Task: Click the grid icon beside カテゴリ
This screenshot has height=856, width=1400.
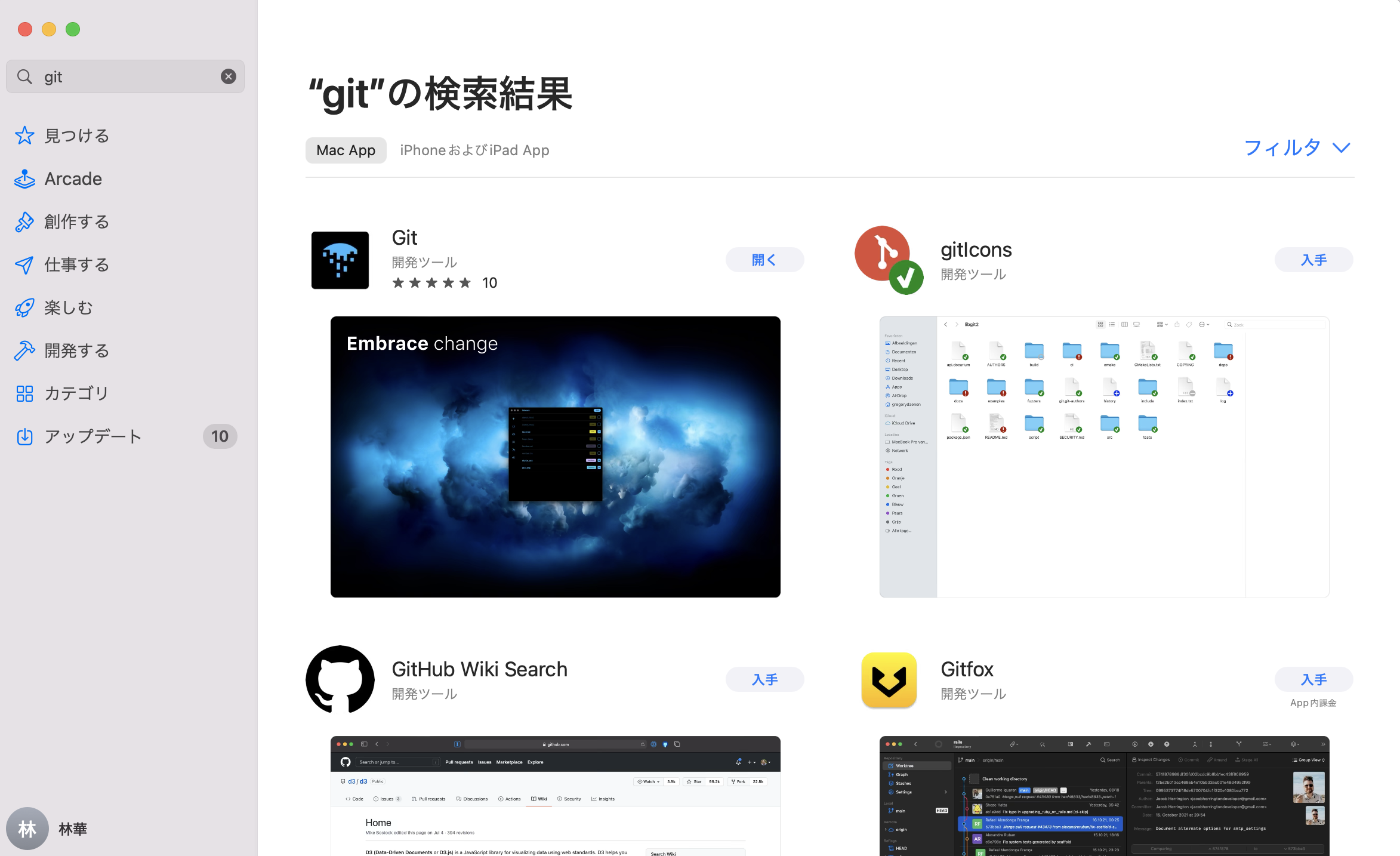Action: (x=24, y=393)
